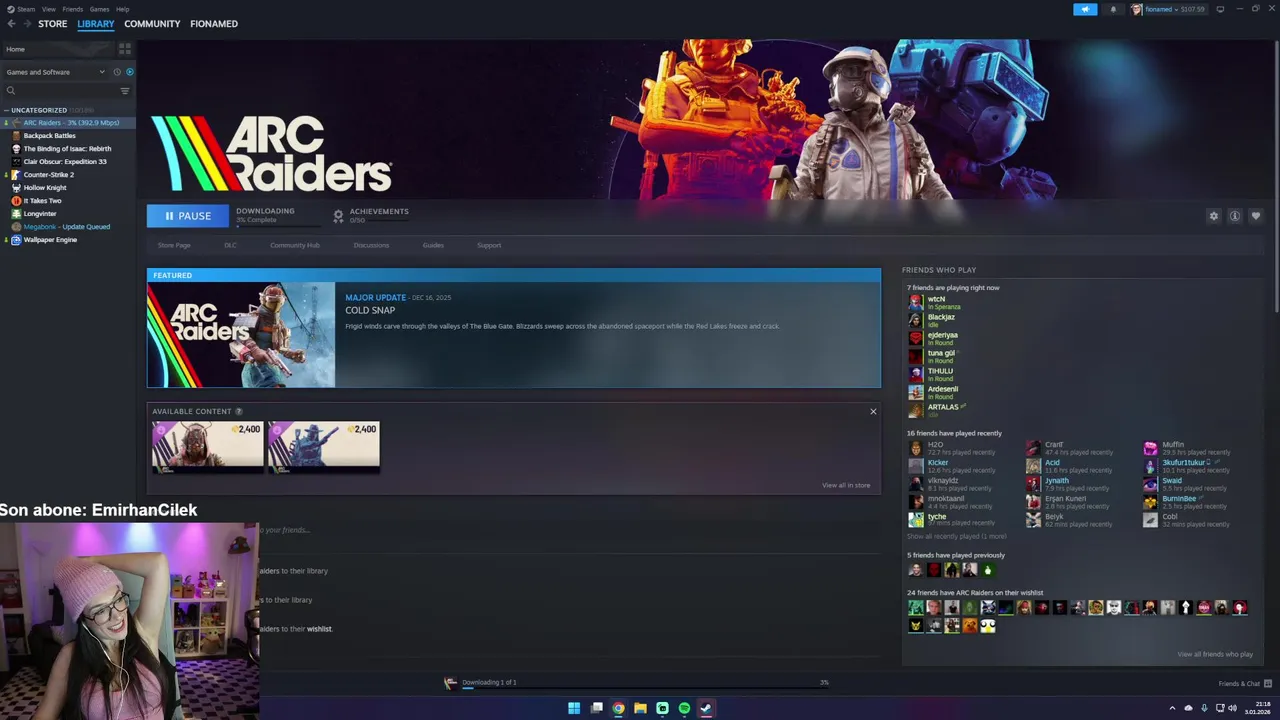Select Counter-Strike 2 in the library

pos(49,175)
